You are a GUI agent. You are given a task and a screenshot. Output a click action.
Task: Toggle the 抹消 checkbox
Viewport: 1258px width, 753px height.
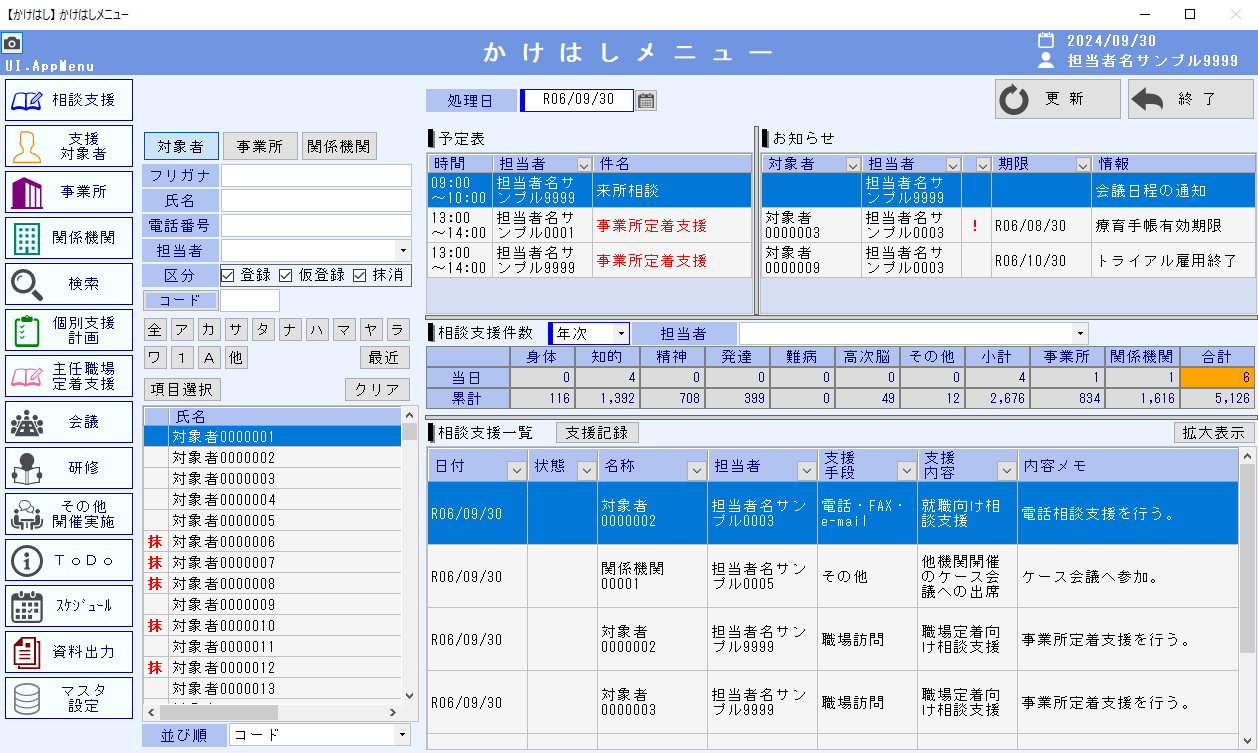click(x=360, y=275)
